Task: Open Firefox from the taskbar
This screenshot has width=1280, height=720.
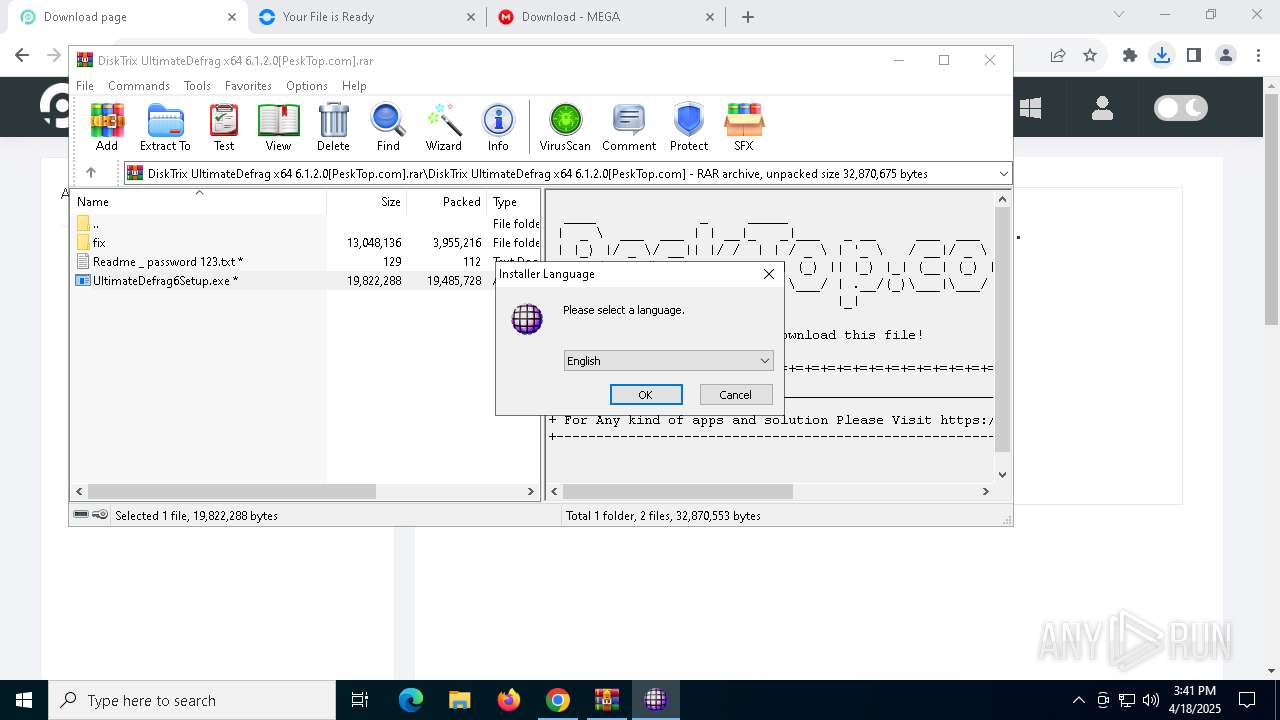Action: 508,700
